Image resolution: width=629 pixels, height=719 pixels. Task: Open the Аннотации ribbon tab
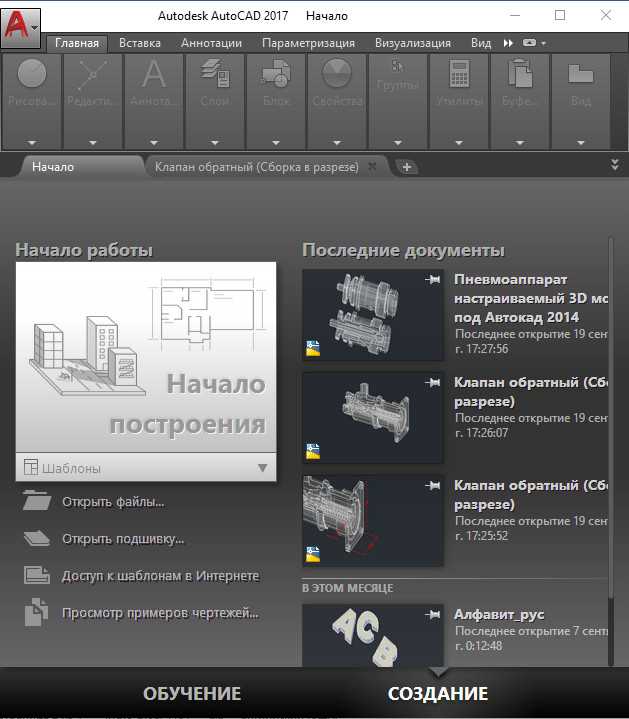pos(211,43)
